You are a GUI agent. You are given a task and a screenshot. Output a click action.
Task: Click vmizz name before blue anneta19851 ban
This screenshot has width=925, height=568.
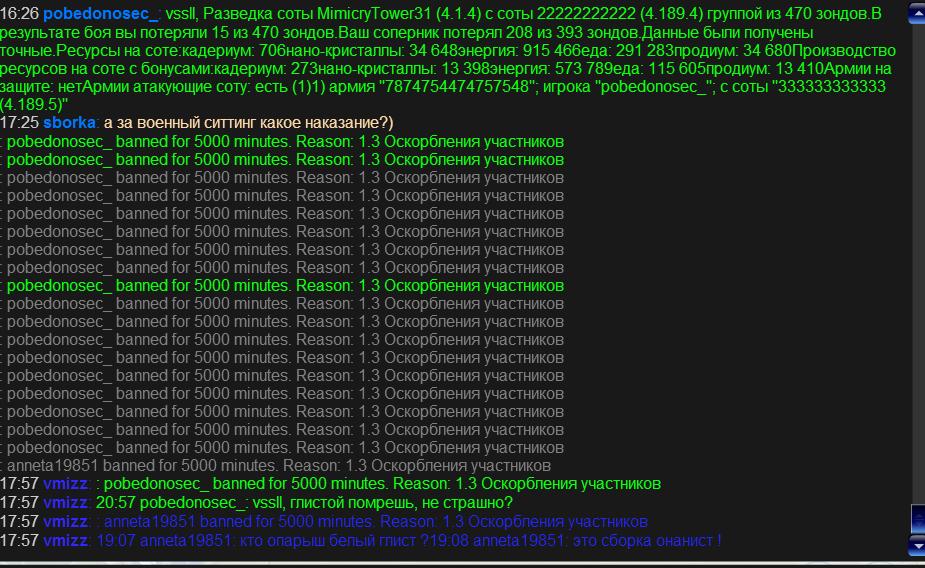pyautogui.click(x=66, y=521)
